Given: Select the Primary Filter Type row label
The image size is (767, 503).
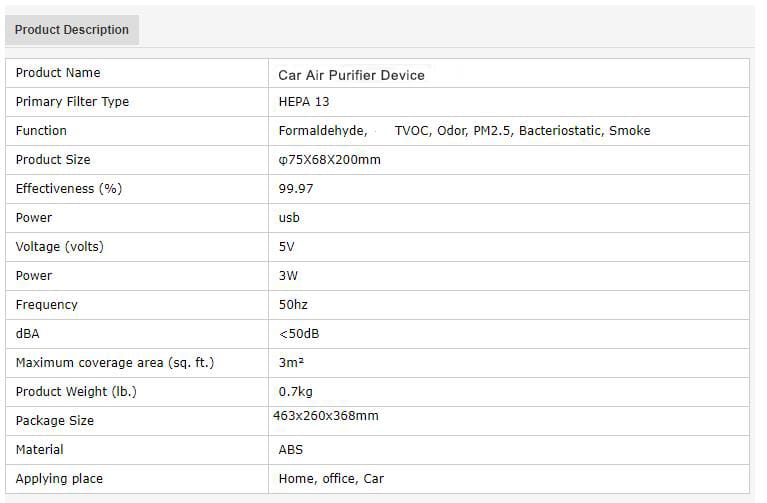Looking at the screenshot, I should 72,102.
